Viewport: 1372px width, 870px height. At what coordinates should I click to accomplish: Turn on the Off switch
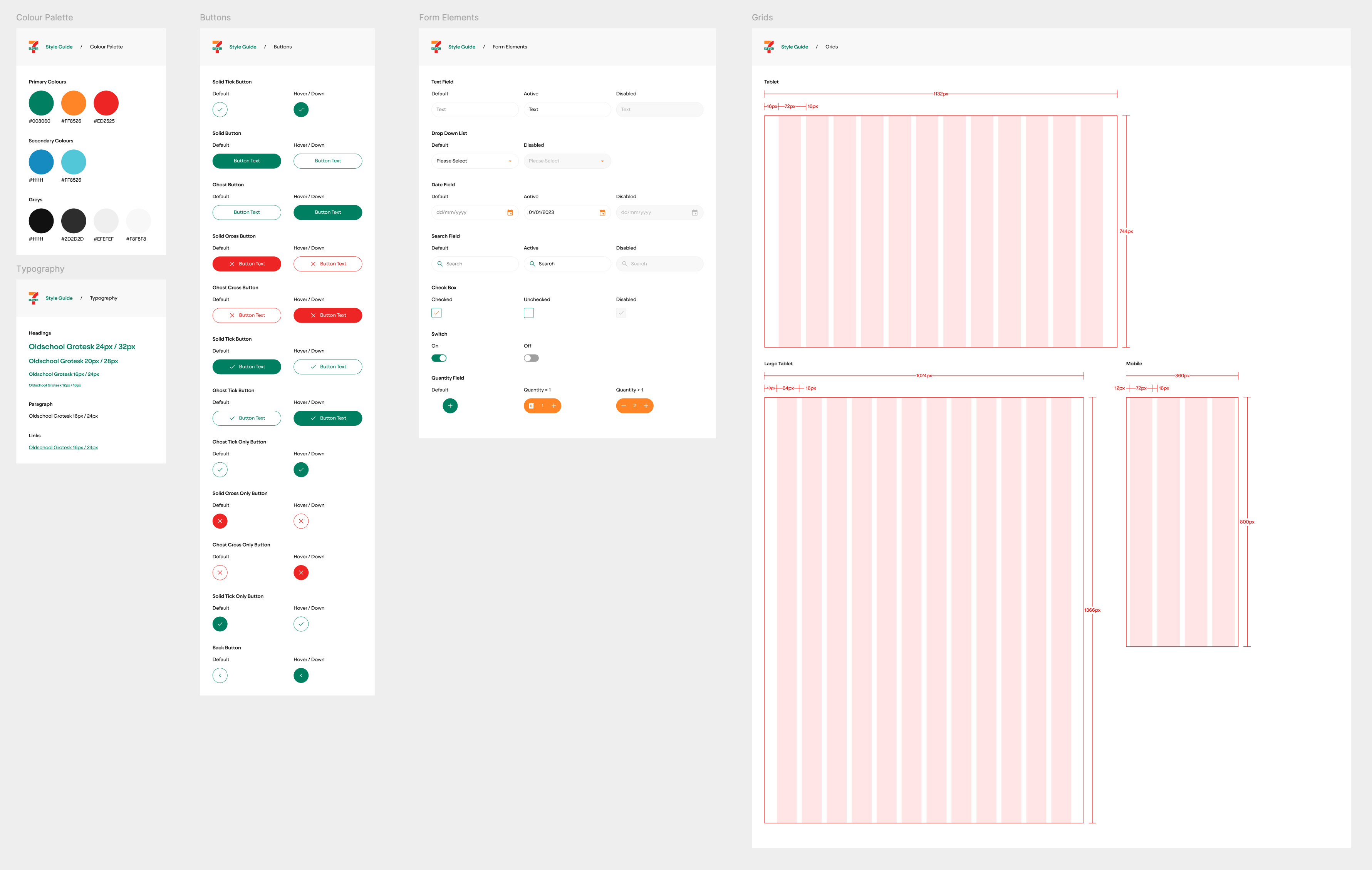531,358
